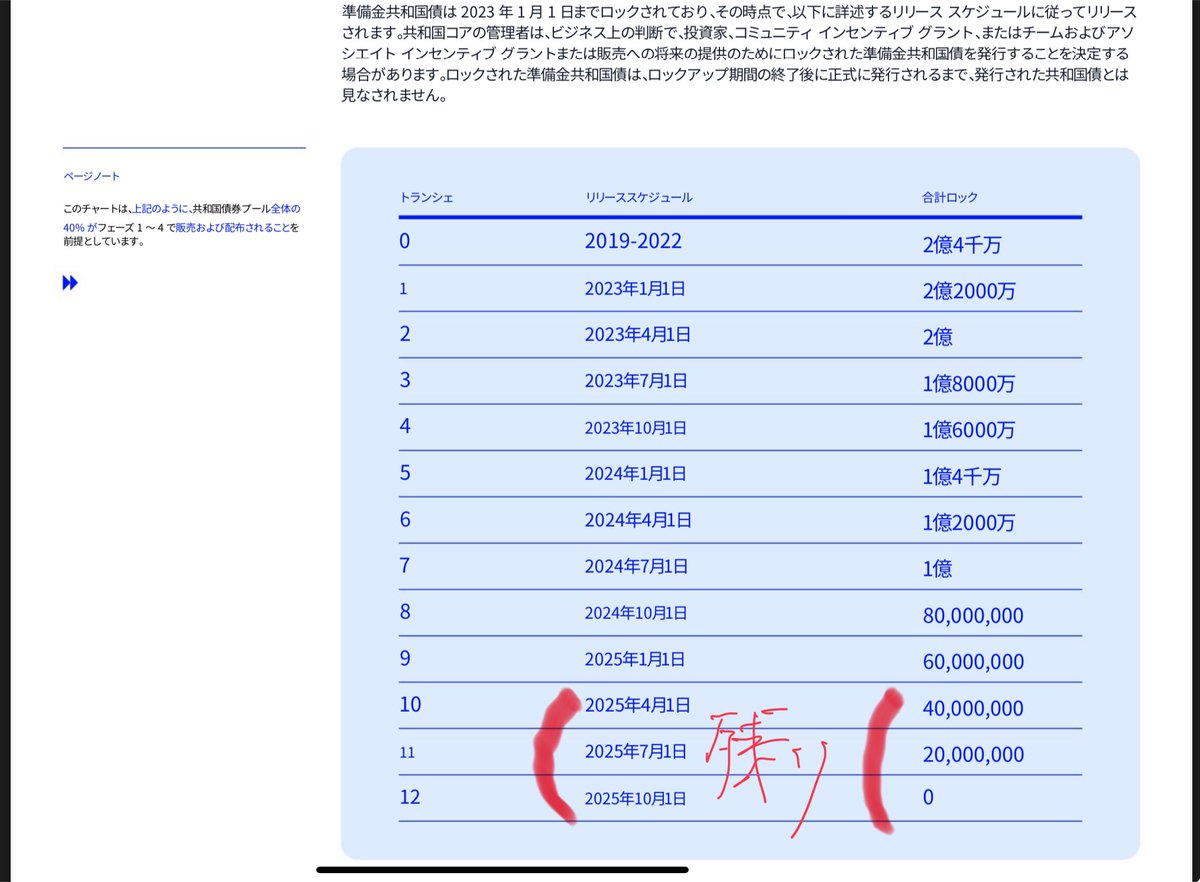This screenshot has width=1200, height=882.
Task: Click the 60,000,000 total lock value
Action: pos(973,662)
